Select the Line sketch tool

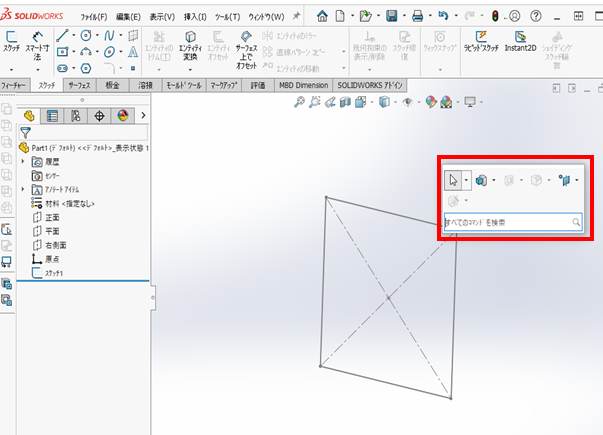tap(62, 36)
